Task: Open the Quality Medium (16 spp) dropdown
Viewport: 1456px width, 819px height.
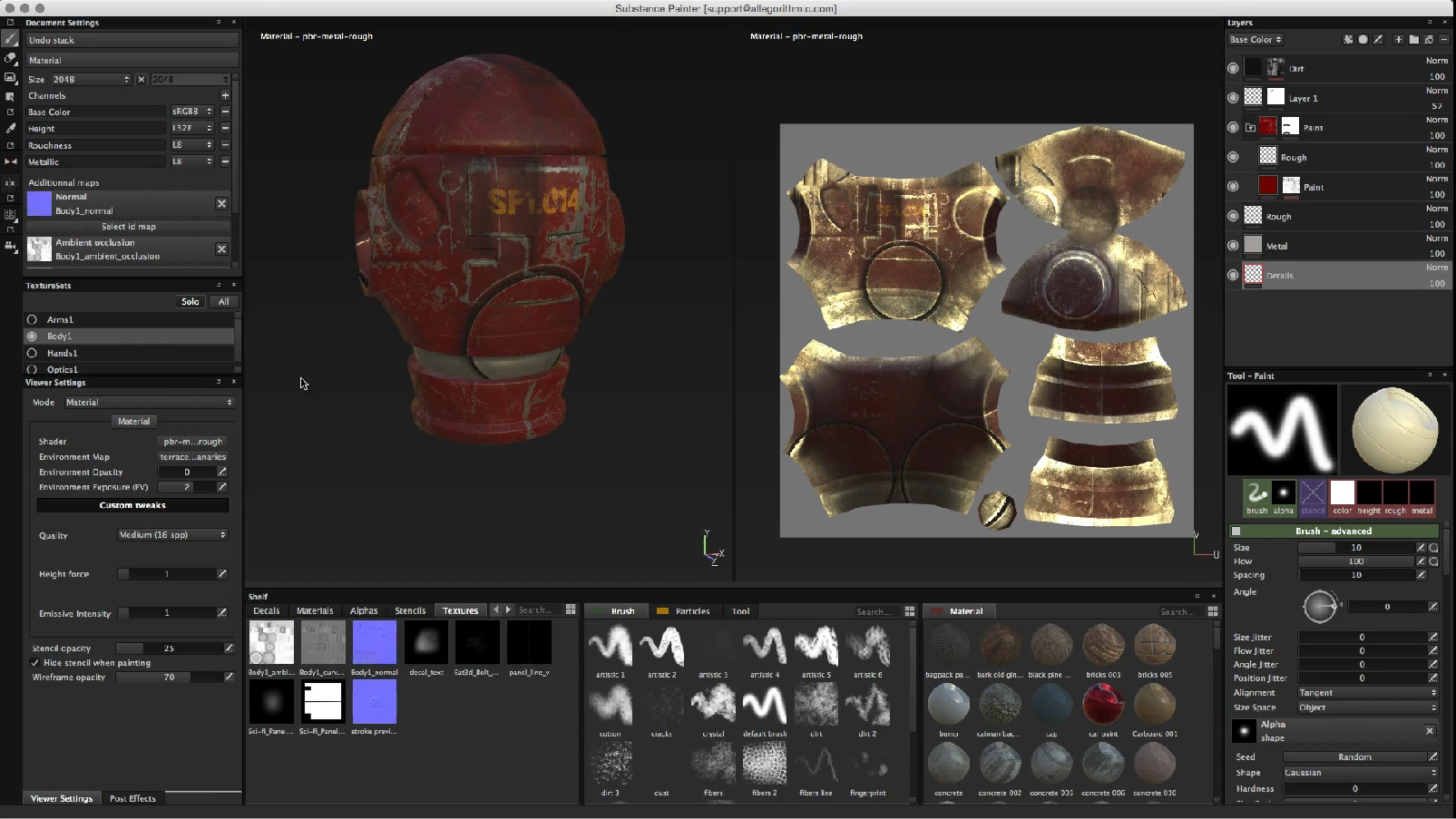Action: [x=171, y=535]
